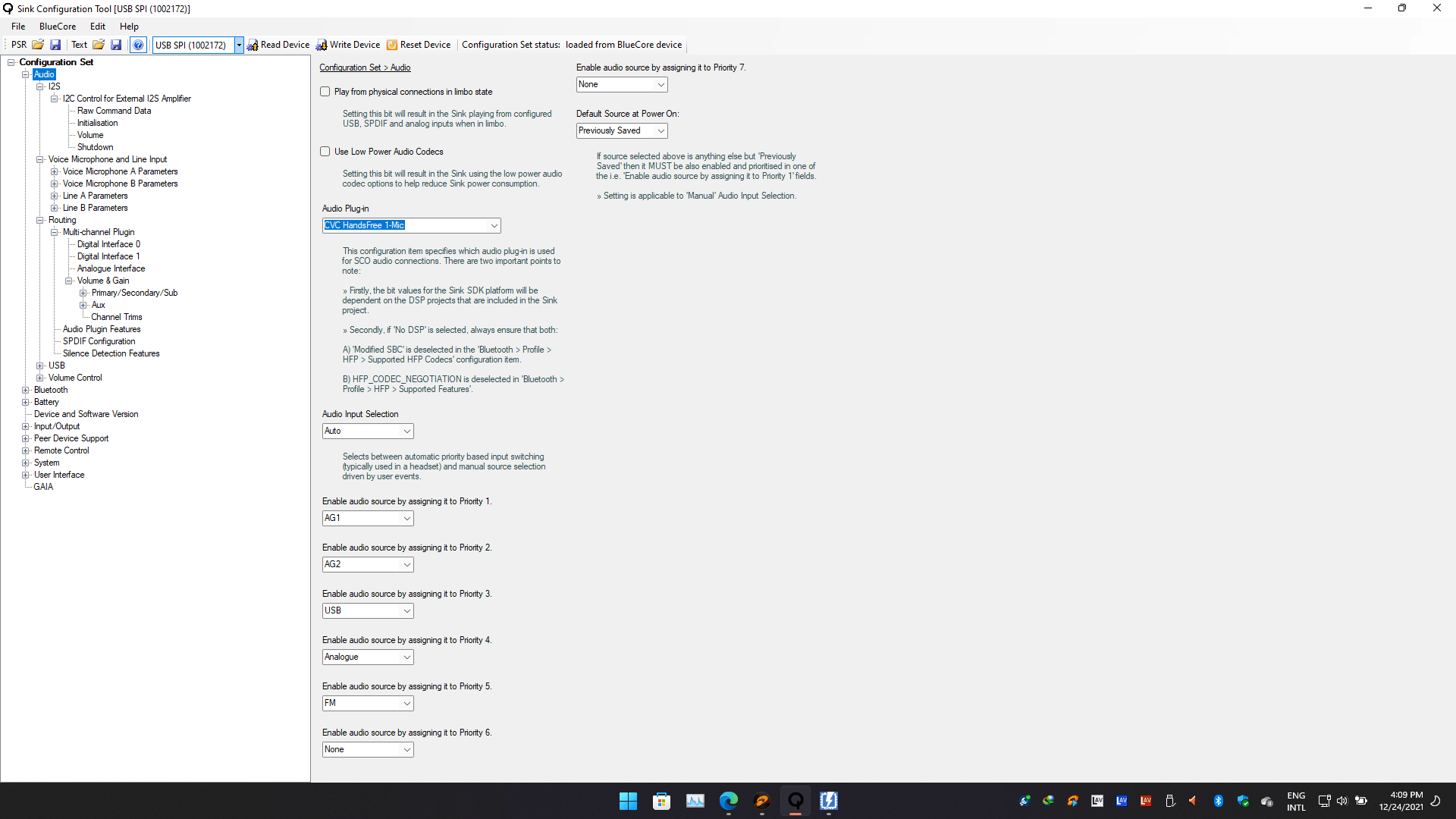This screenshot has width=1456, height=819.
Task: Collapse the Routing tree node
Action: pos(40,220)
